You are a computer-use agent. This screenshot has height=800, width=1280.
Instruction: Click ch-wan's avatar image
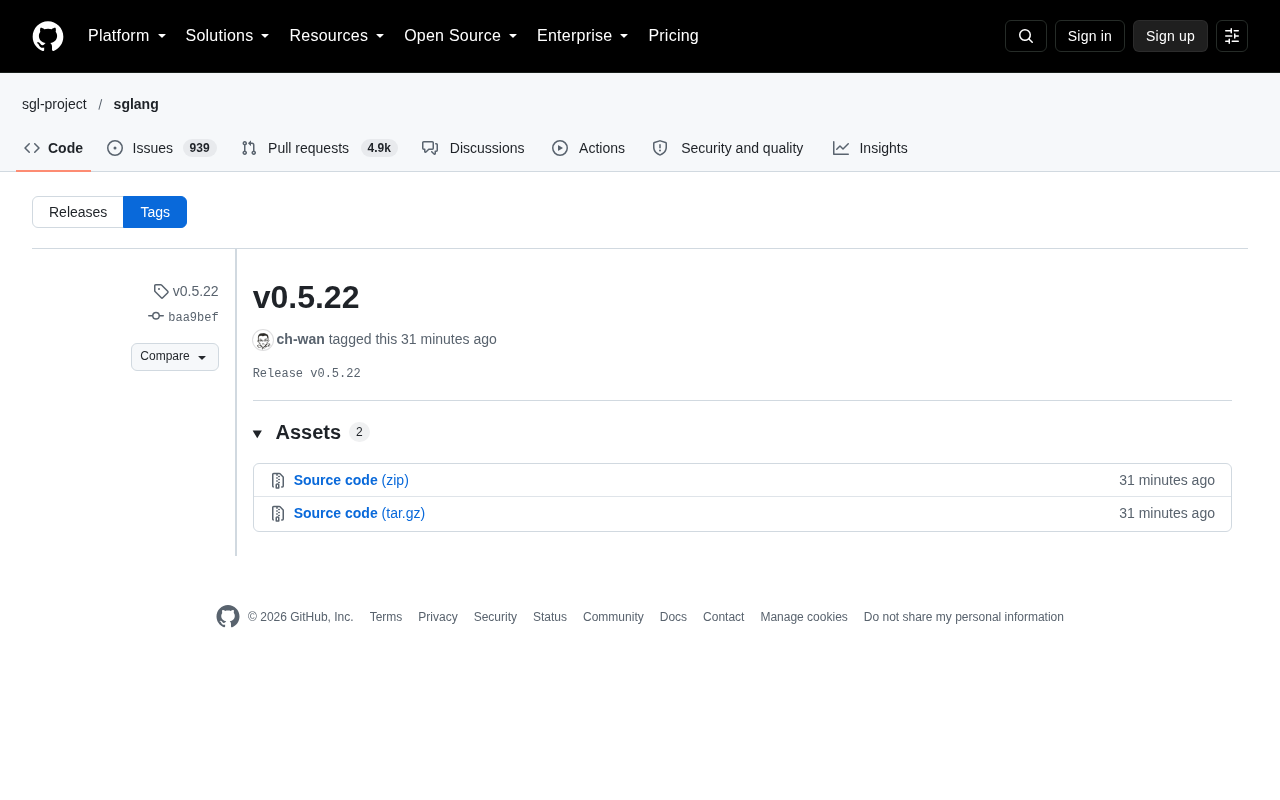[x=263, y=340]
